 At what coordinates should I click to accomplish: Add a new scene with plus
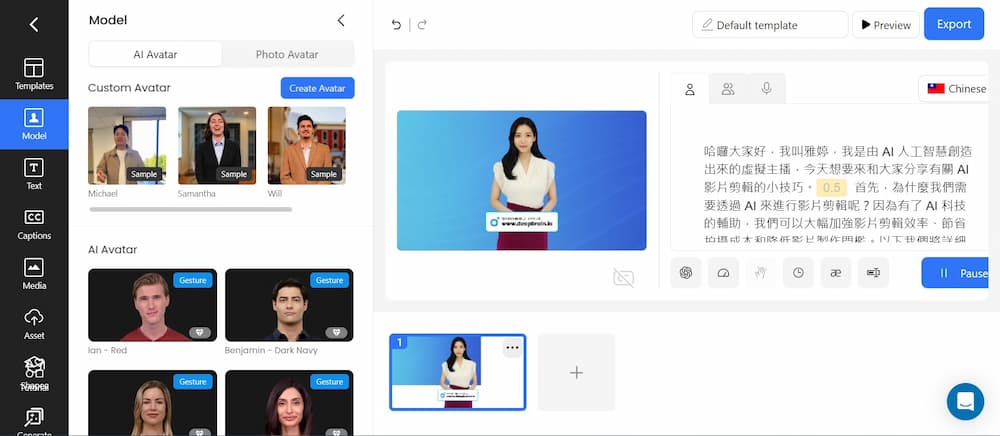[x=577, y=372]
